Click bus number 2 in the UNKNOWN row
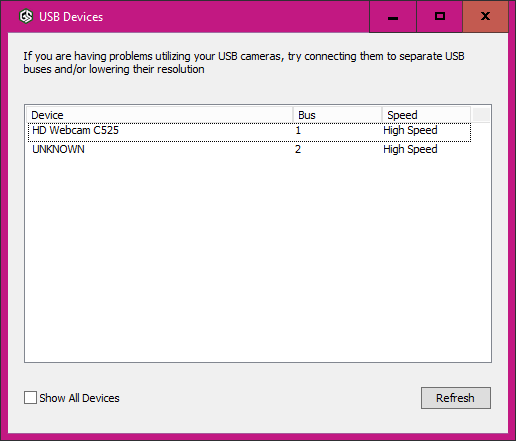This screenshot has height=441, width=516. point(298,149)
